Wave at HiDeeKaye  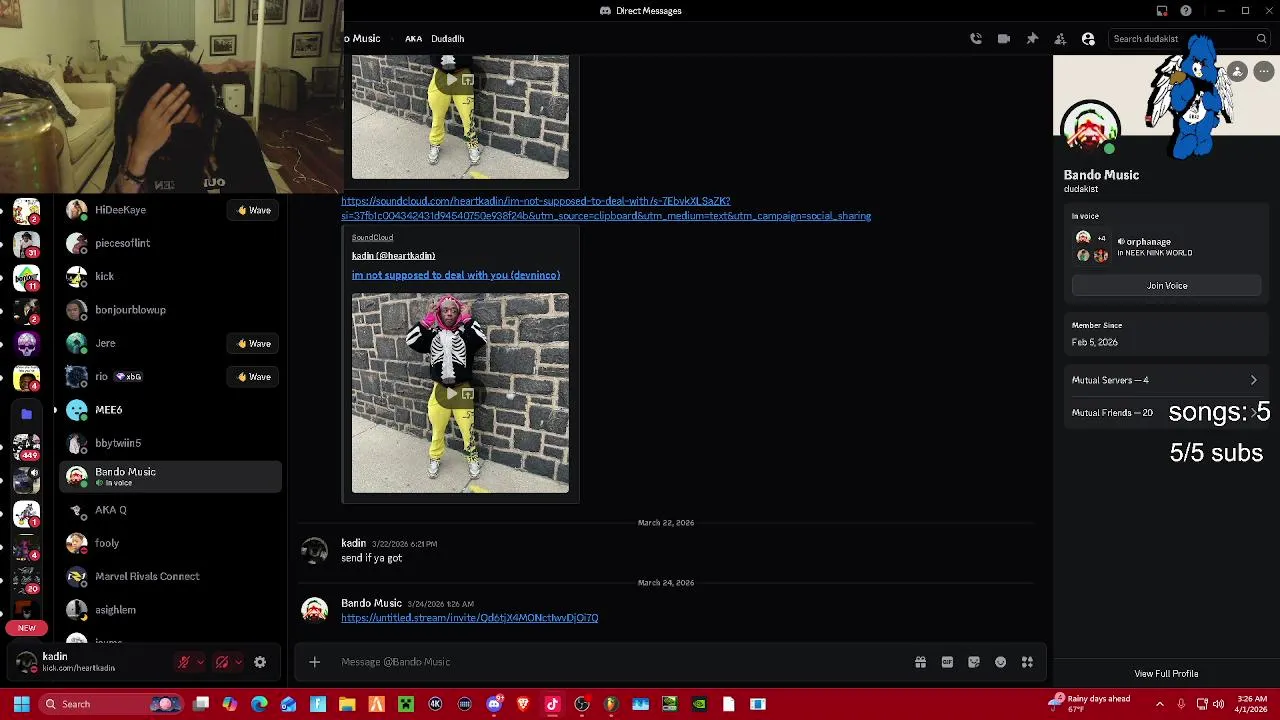click(254, 210)
